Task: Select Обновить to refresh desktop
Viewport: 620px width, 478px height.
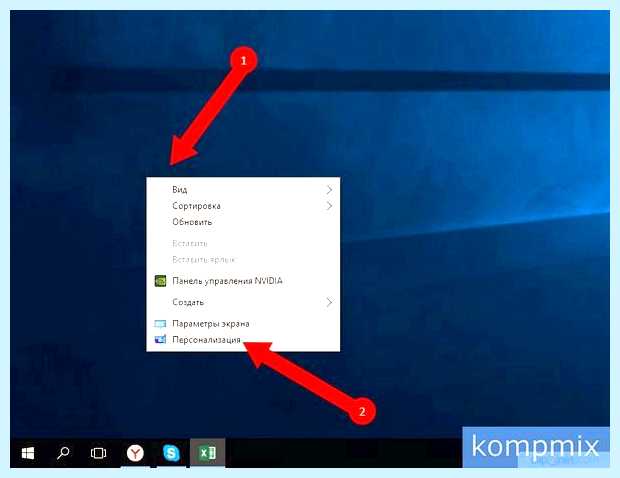Action: click(x=243, y=222)
